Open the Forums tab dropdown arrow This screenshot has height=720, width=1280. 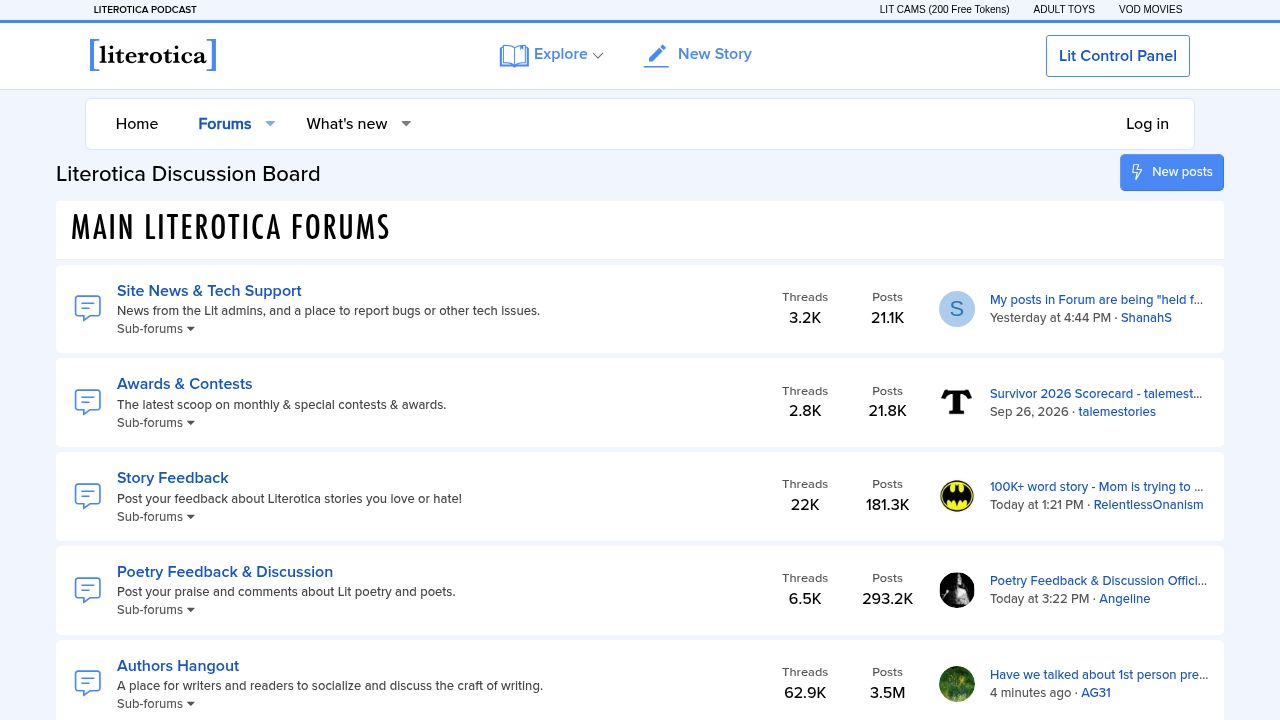pyautogui.click(x=270, y=124)
